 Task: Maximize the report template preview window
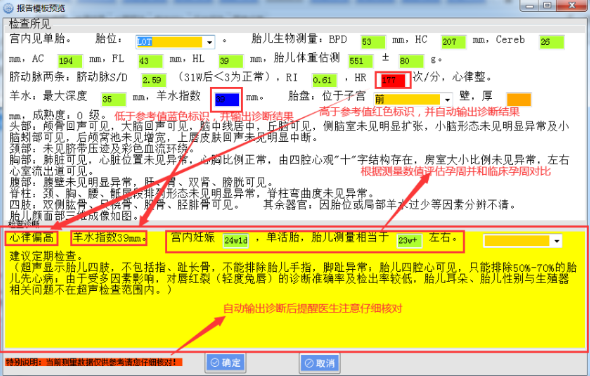[x=548, y=6]
